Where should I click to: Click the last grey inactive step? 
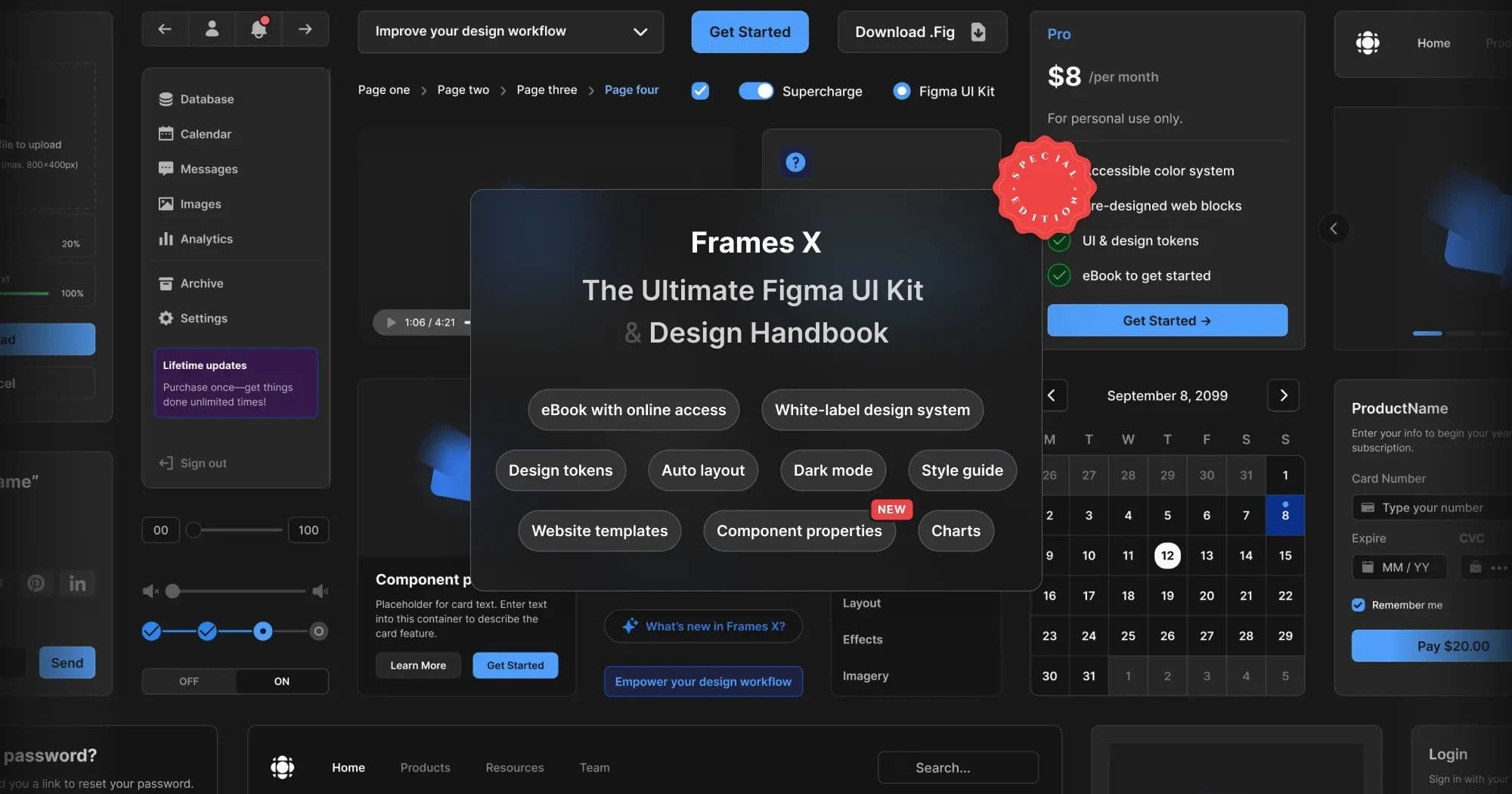[x=319, y=631]
